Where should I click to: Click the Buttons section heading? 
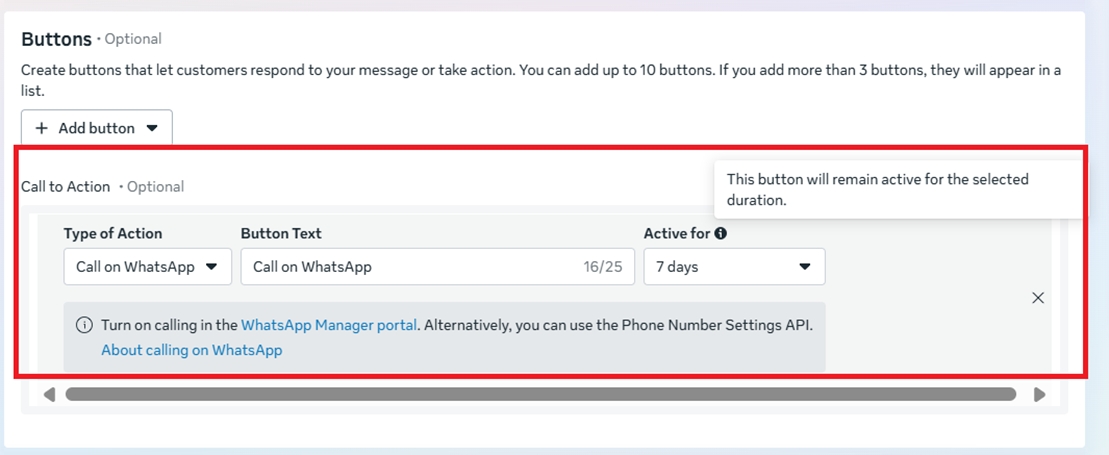pyautogui.click(x=56, y=39)
